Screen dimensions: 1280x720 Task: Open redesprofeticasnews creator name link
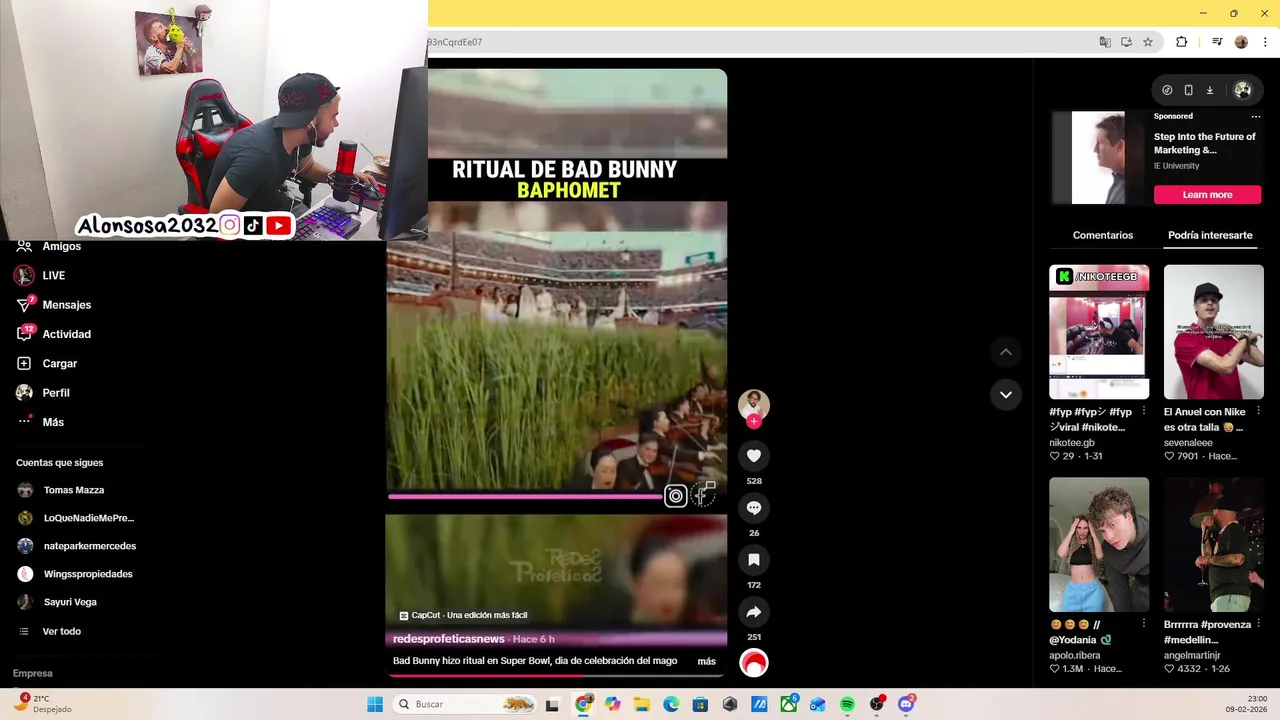(448, 639)
